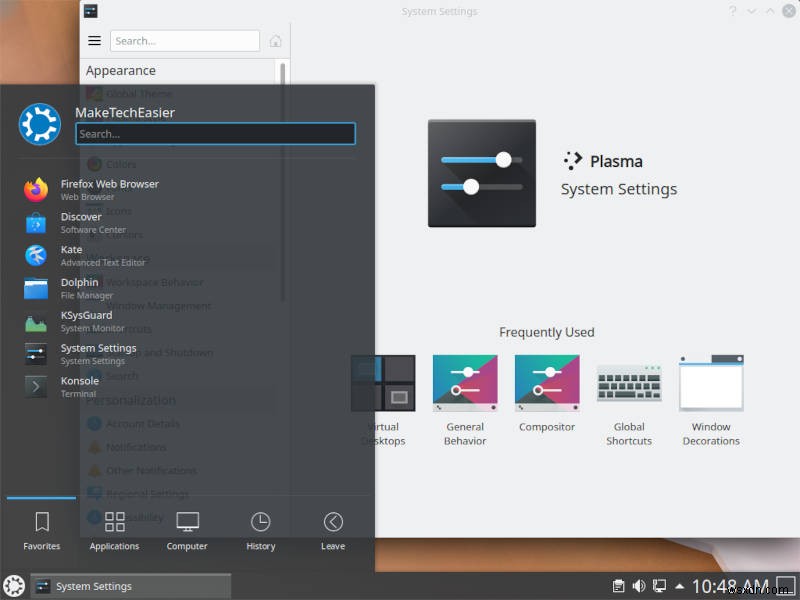Click the launcher search field
The height and width of the screenshot is (600, 800).
click(x=216, y=133)
